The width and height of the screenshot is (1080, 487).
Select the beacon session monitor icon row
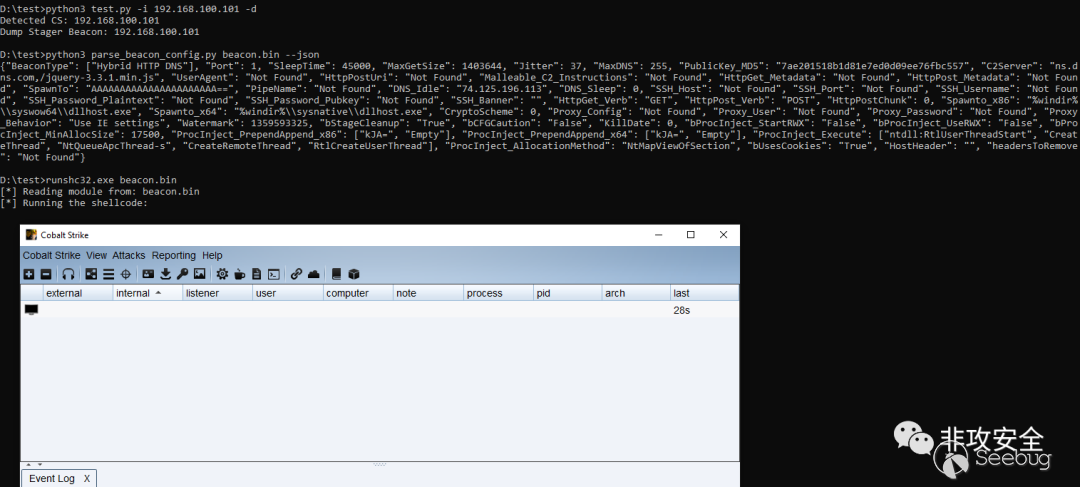coord(380,311)
